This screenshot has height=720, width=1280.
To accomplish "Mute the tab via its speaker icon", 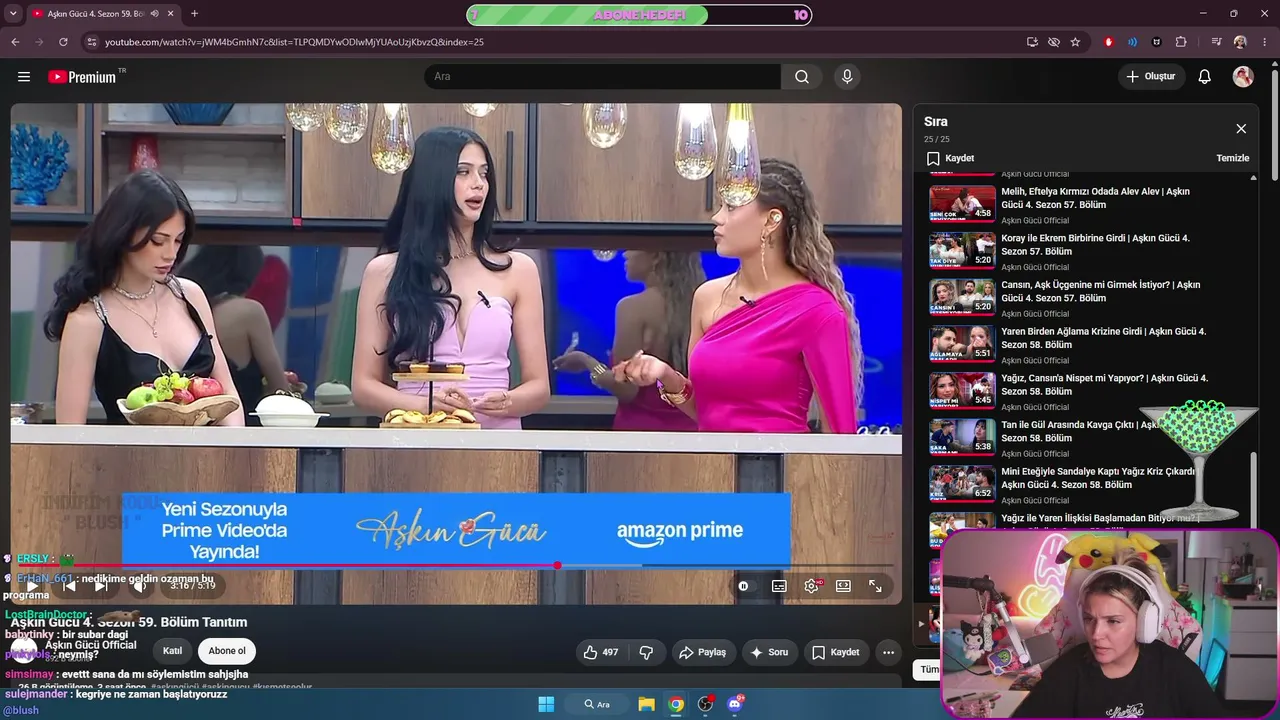I will (x=154, y=14).
